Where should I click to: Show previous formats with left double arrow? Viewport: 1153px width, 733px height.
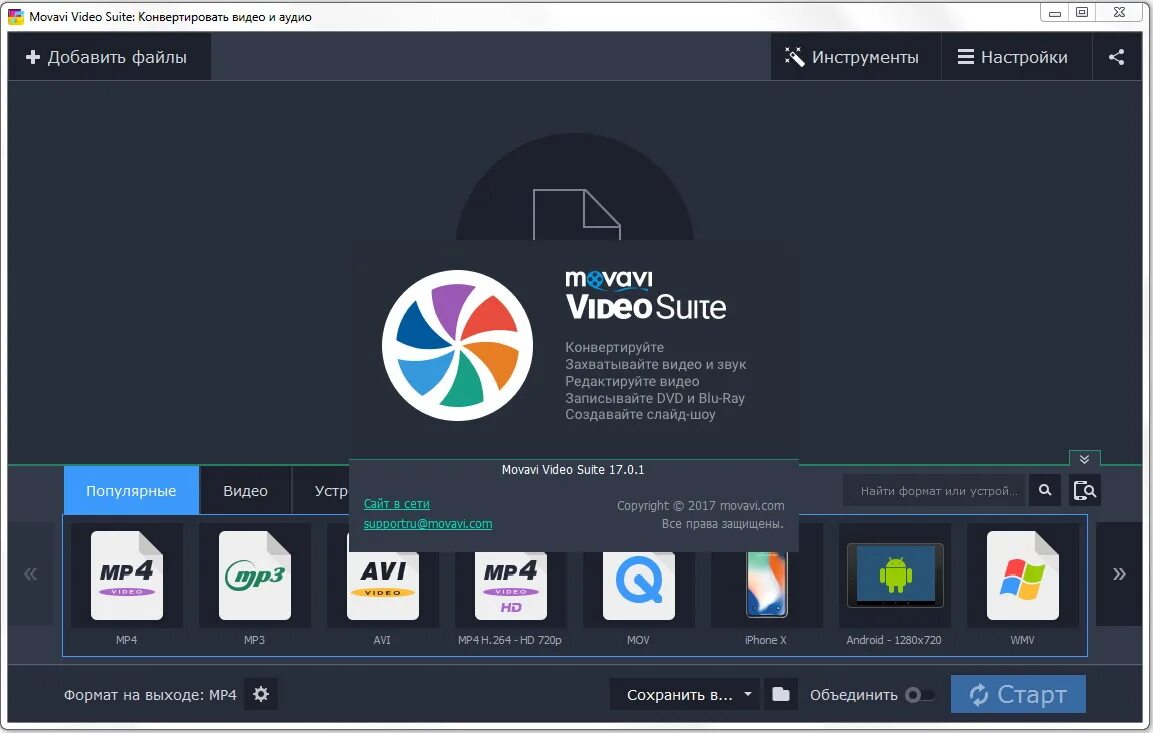(31, 574)
